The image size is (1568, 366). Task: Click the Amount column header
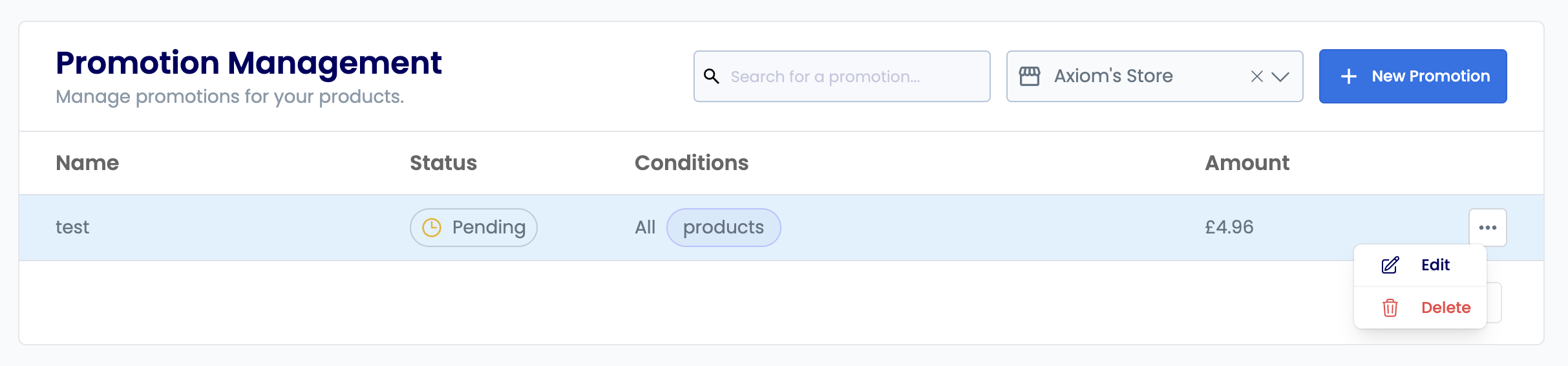(1247, 163)
